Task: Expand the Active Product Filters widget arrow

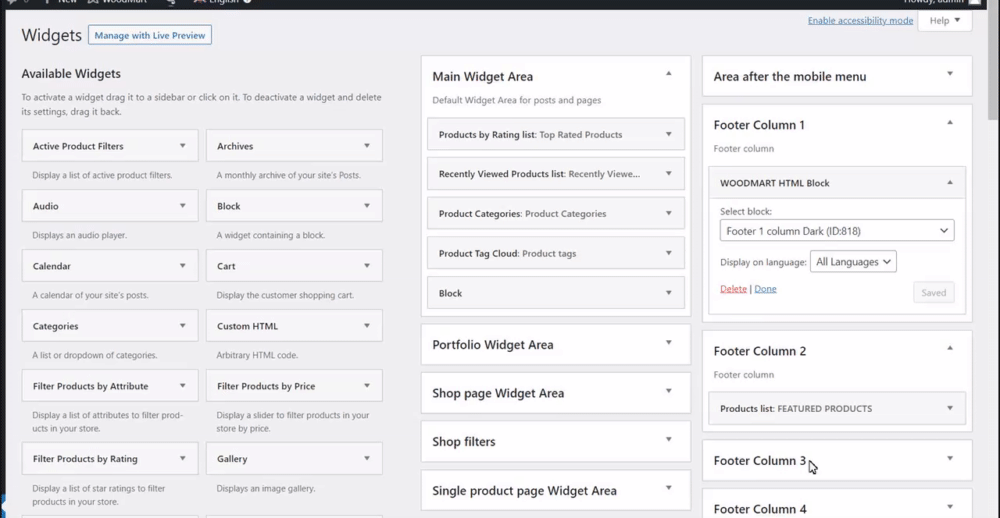Action: (182, 146)
